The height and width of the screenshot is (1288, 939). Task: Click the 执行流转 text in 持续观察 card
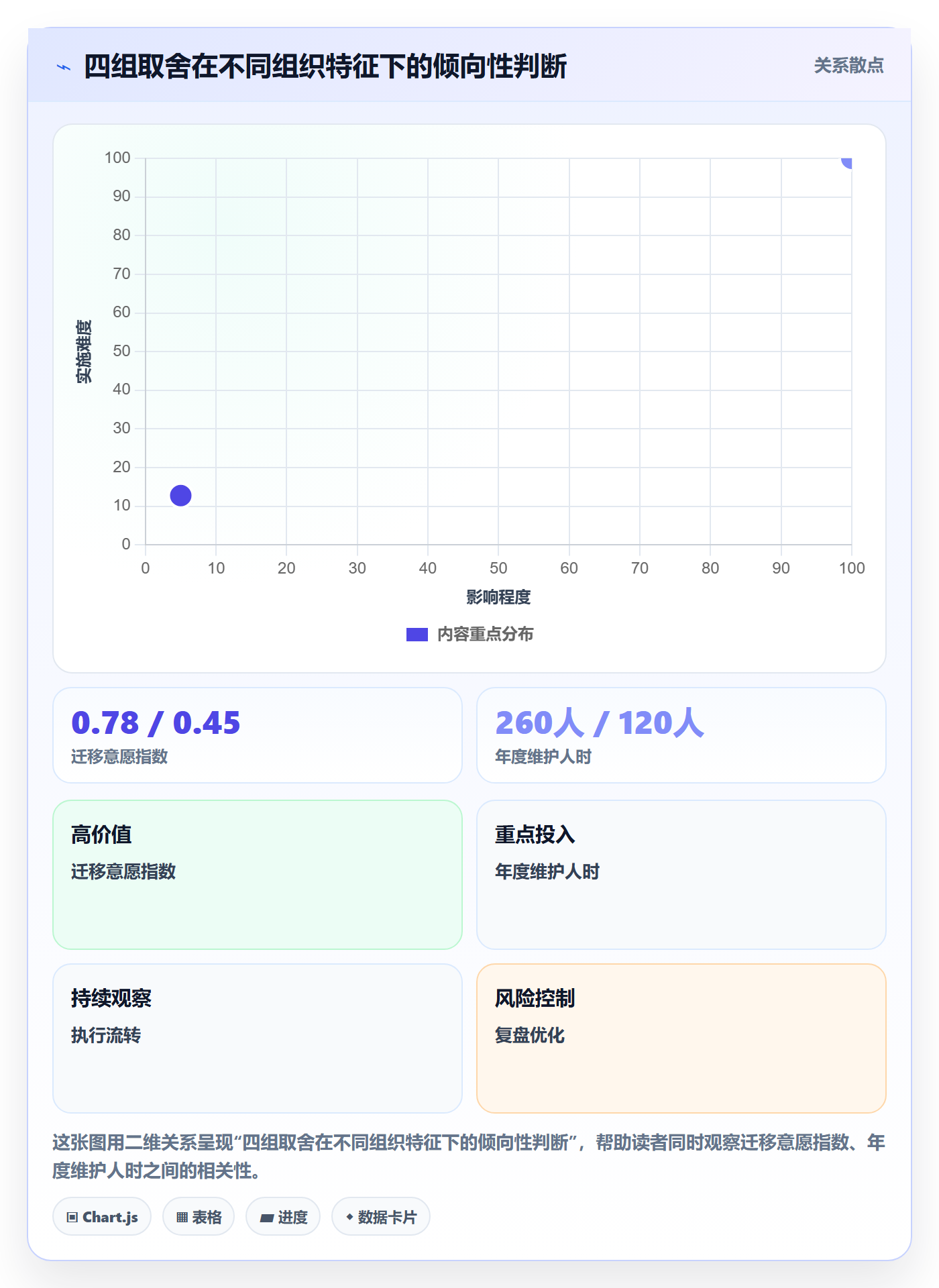coord(106,1035)
